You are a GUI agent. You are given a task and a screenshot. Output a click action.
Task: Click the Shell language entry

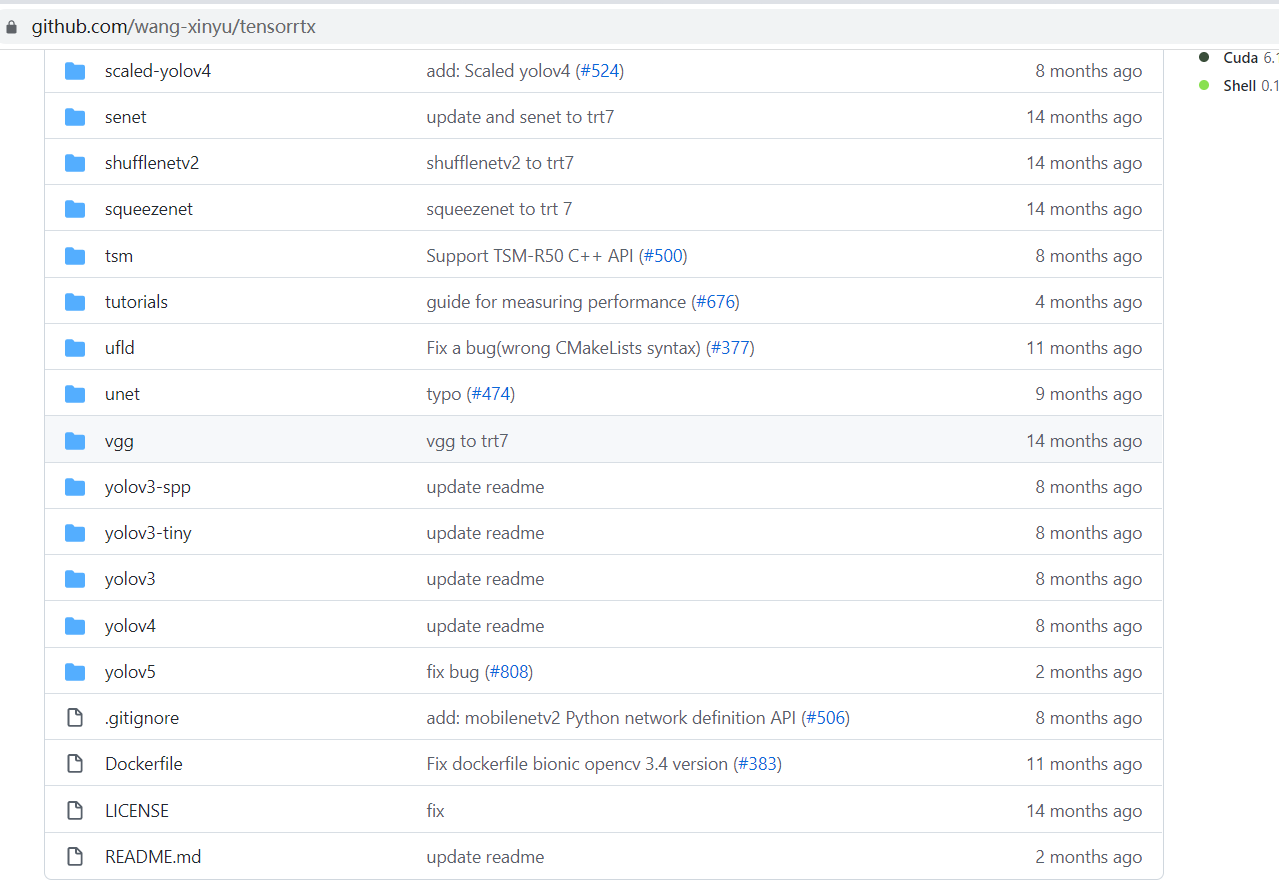[1238, 86]
